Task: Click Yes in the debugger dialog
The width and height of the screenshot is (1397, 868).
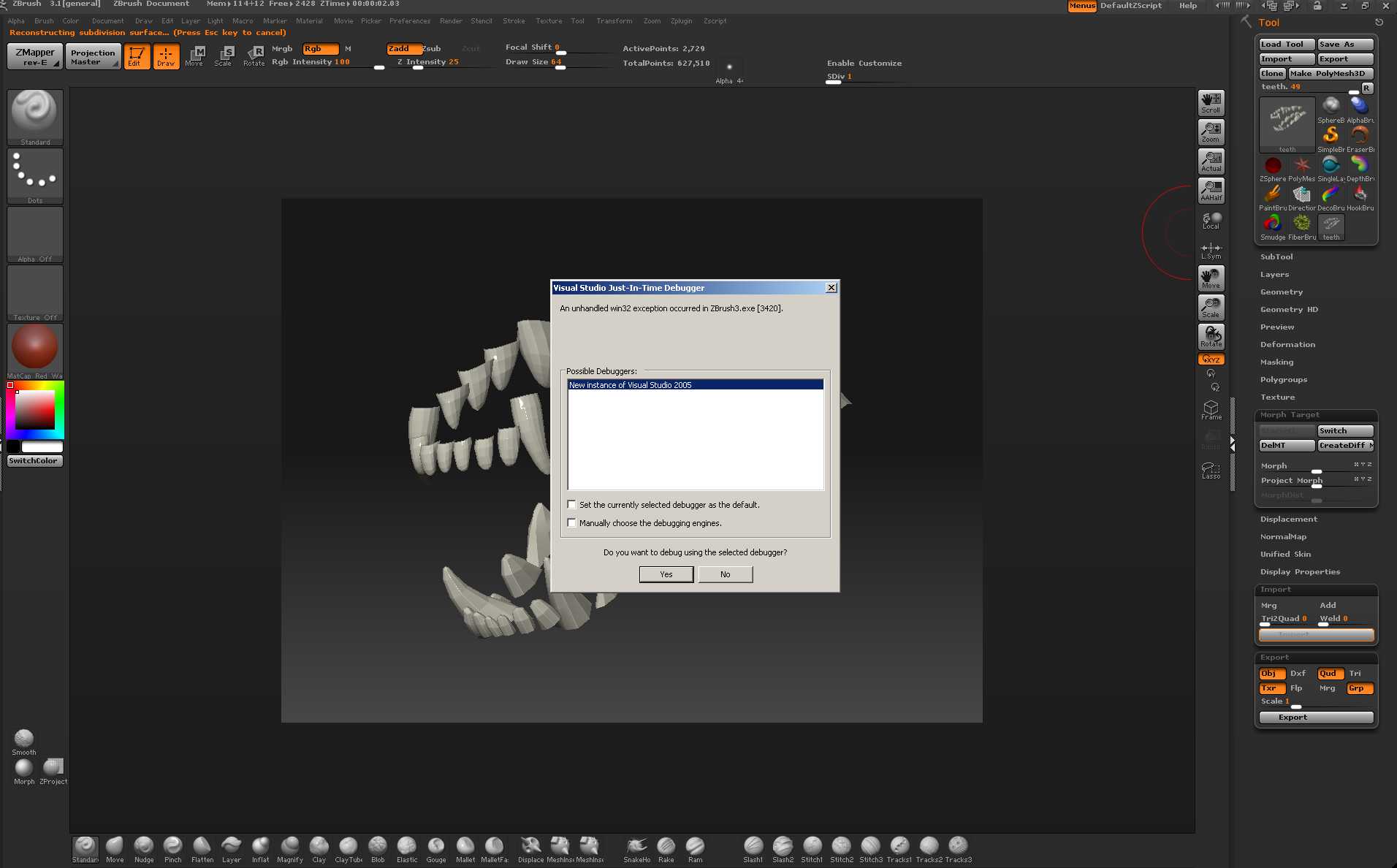Action: (x=666, y=574)
